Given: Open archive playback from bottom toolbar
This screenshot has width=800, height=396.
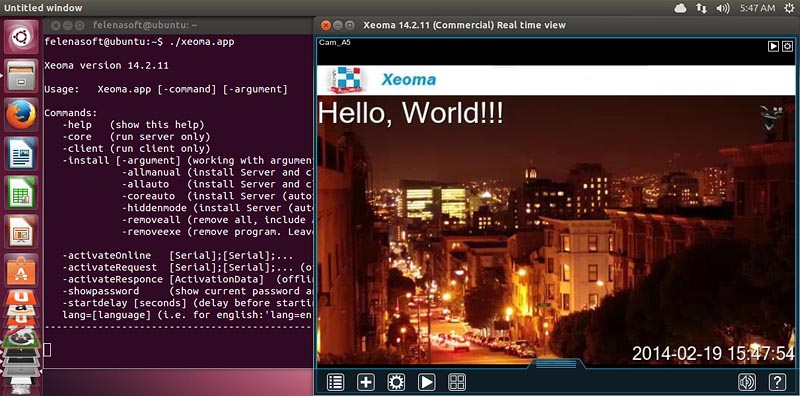Looking at the screenshot, I should (x=427, y=382).
